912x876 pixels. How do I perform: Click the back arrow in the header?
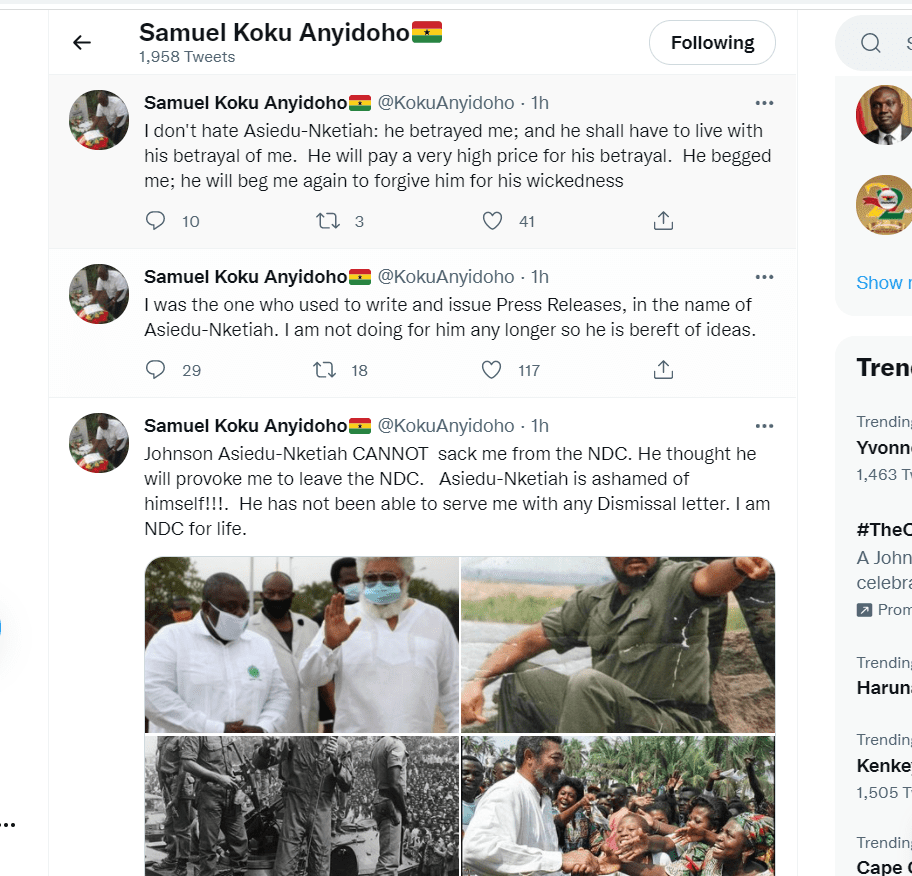[x=82, y=42]
